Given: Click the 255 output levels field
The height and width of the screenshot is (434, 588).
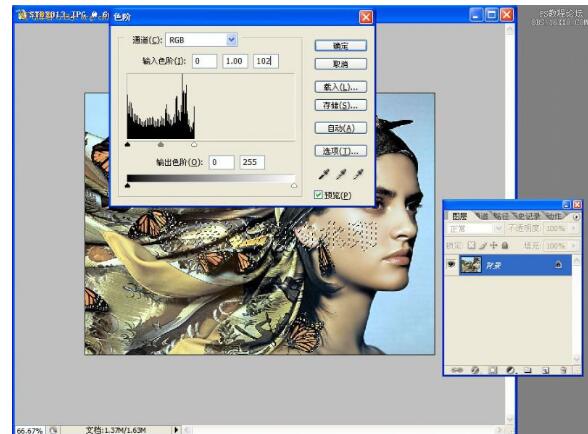Looking at the screenshot, I should (252, 162).
